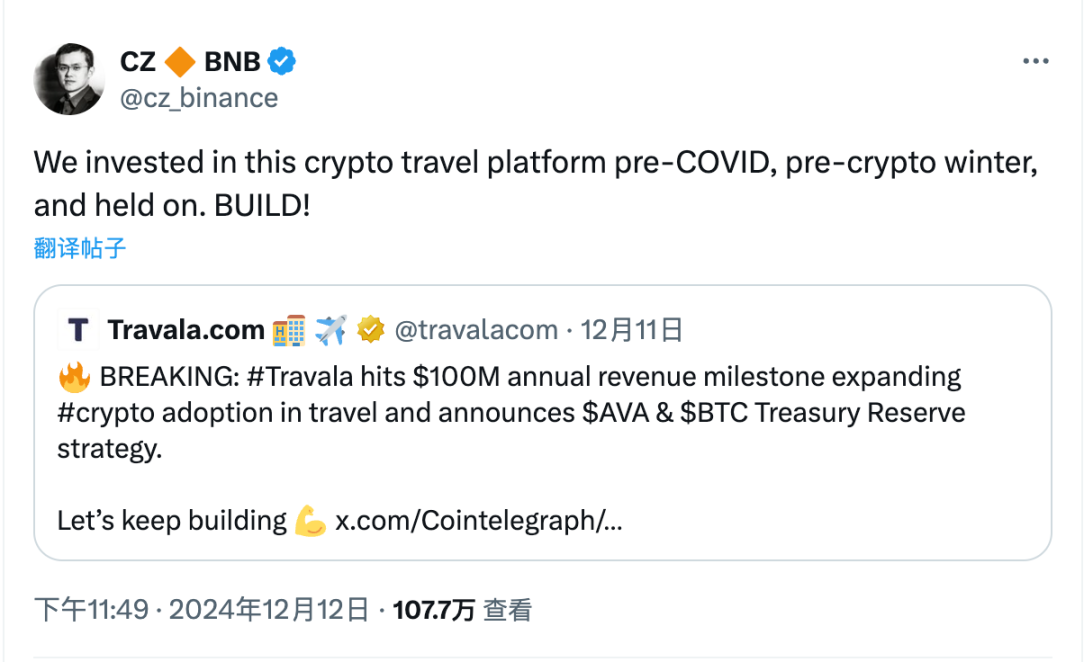
Task: Click the flexed bicep emoji
Action: click(x=310, y=521)
